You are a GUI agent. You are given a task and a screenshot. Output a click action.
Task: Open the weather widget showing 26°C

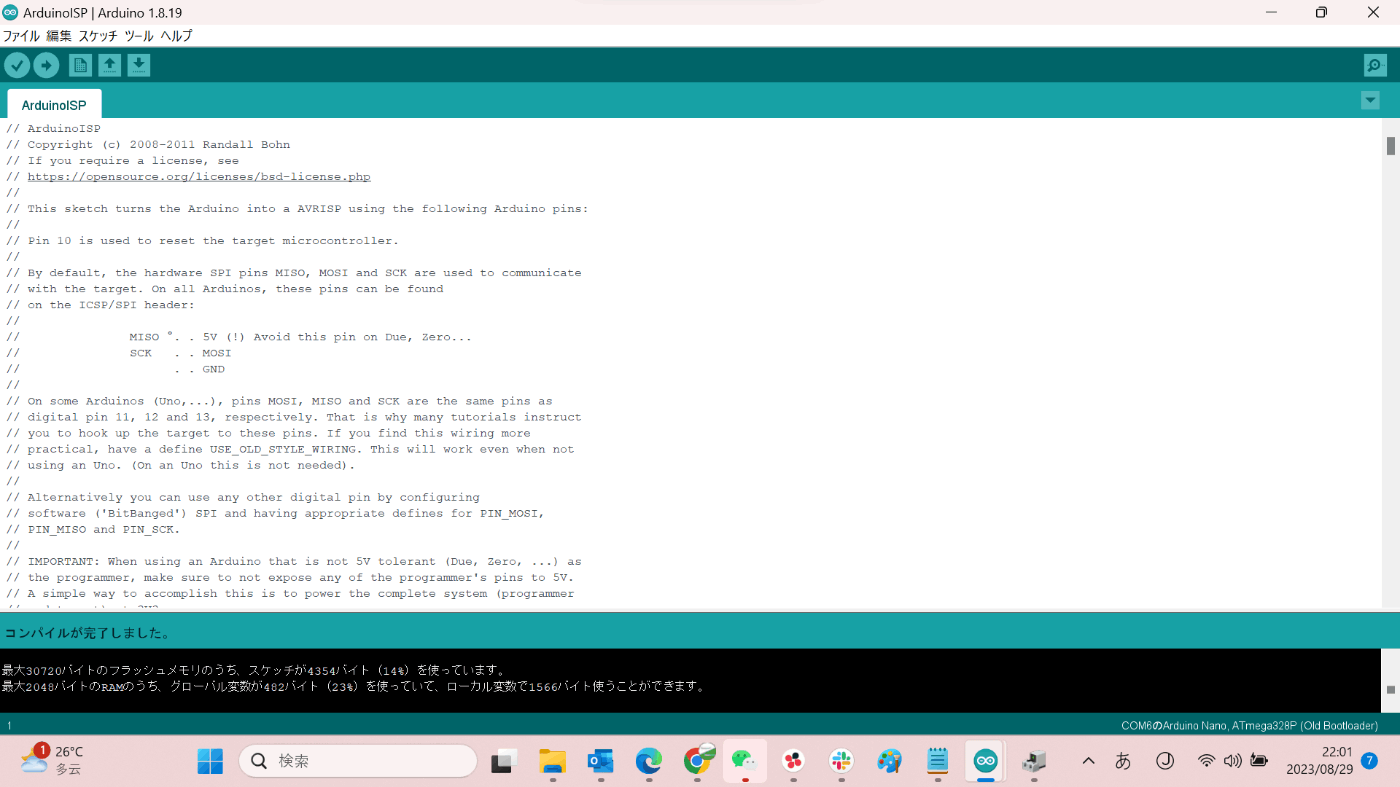click(52, 760)
